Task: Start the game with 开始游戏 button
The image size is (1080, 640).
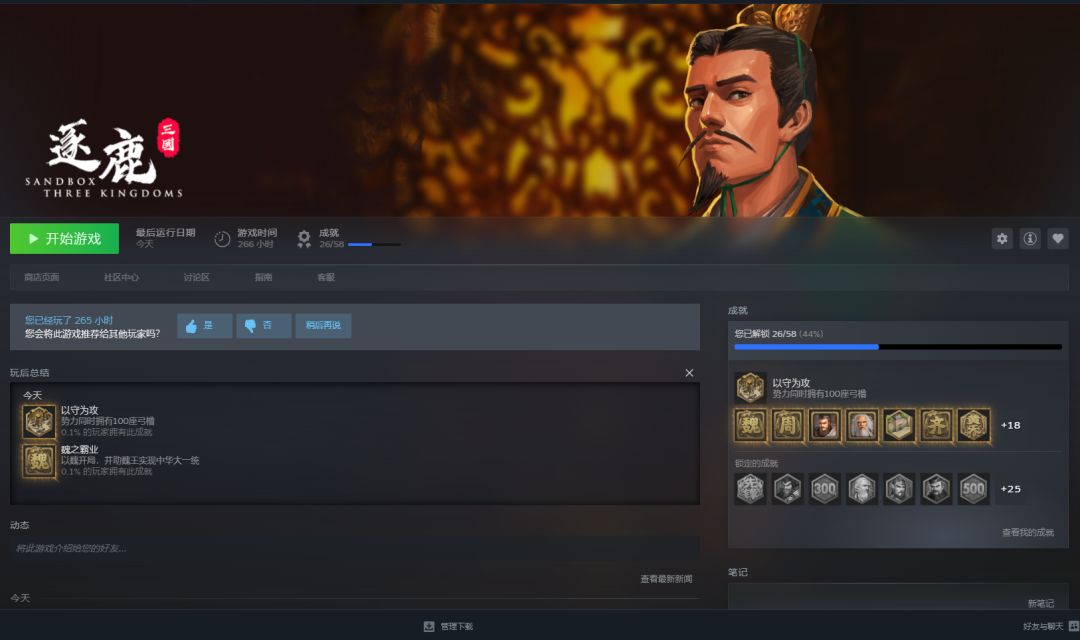Action: tap(64, 238)
